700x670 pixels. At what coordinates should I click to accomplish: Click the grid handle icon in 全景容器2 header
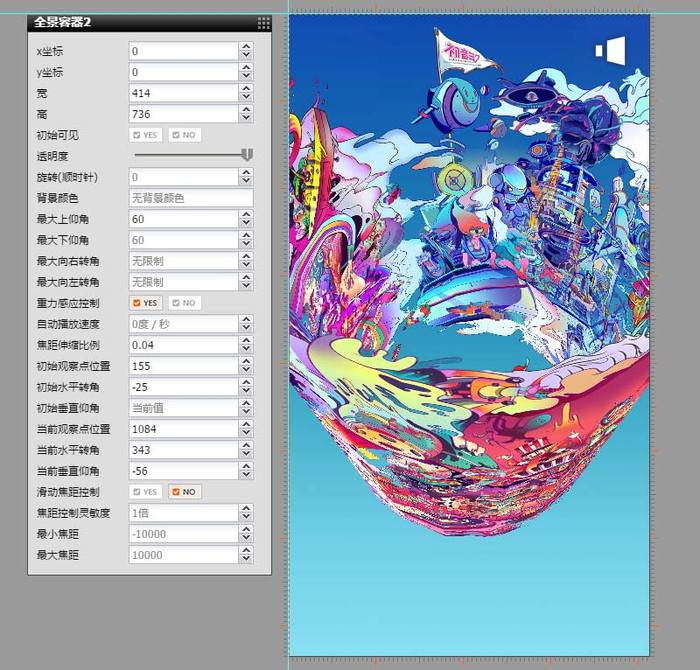(263, 22)
